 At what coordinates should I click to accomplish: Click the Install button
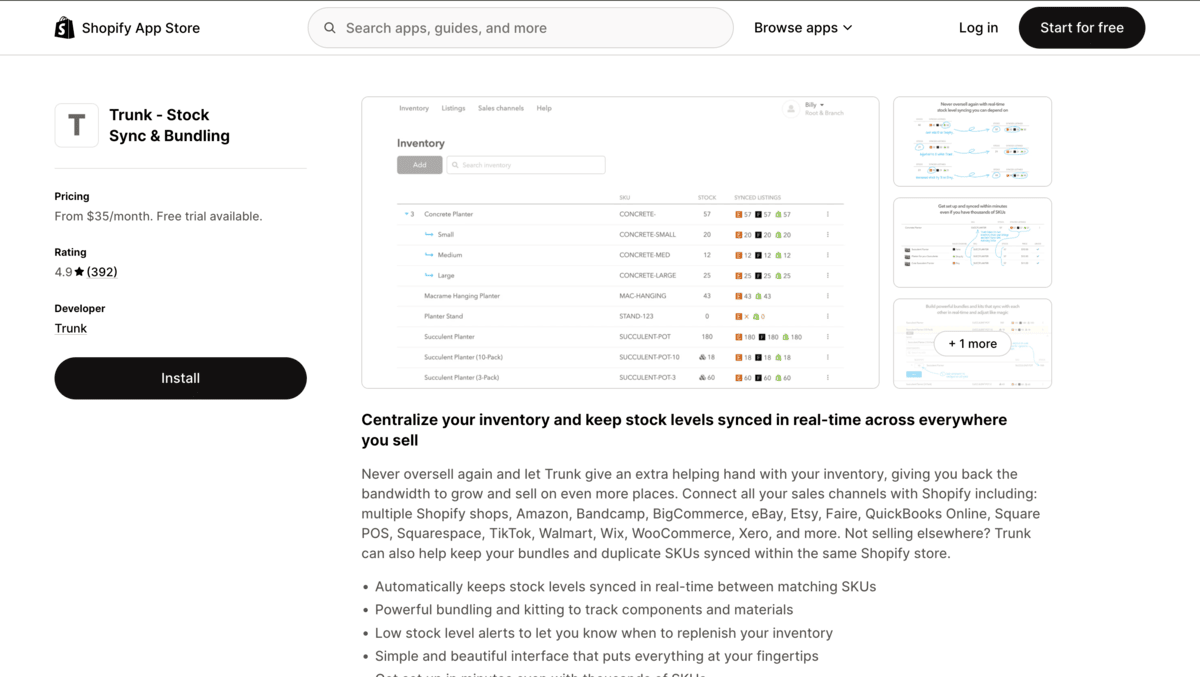(180, 378)
